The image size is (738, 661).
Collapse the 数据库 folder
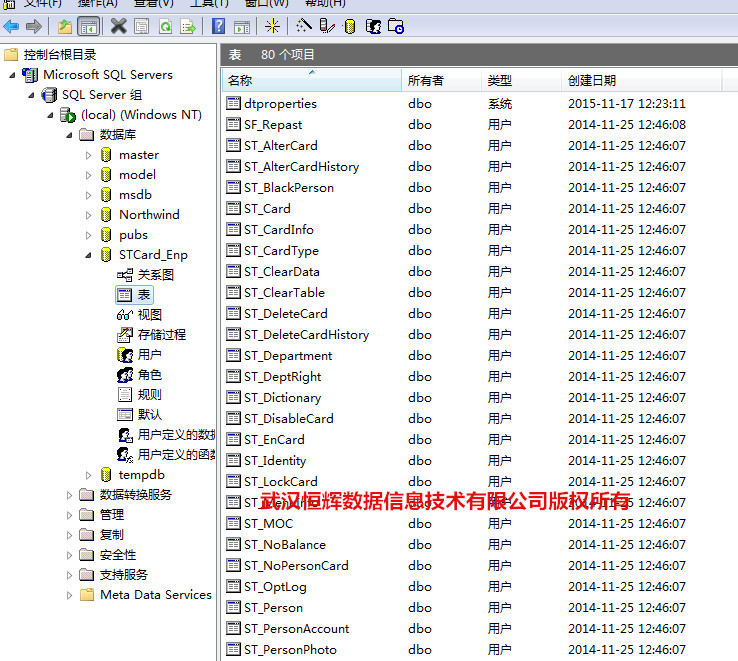pos(69,135)
